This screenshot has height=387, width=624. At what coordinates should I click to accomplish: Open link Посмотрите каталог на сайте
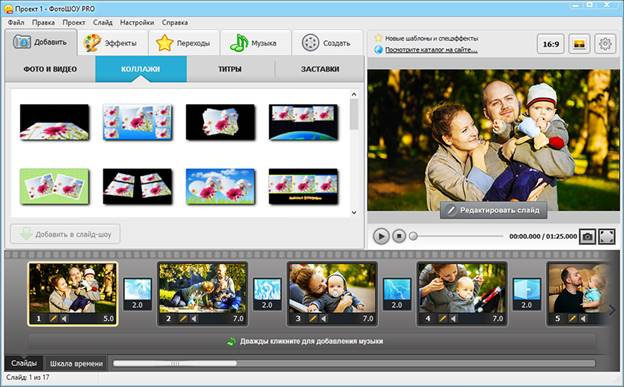(x=431, y=50)
